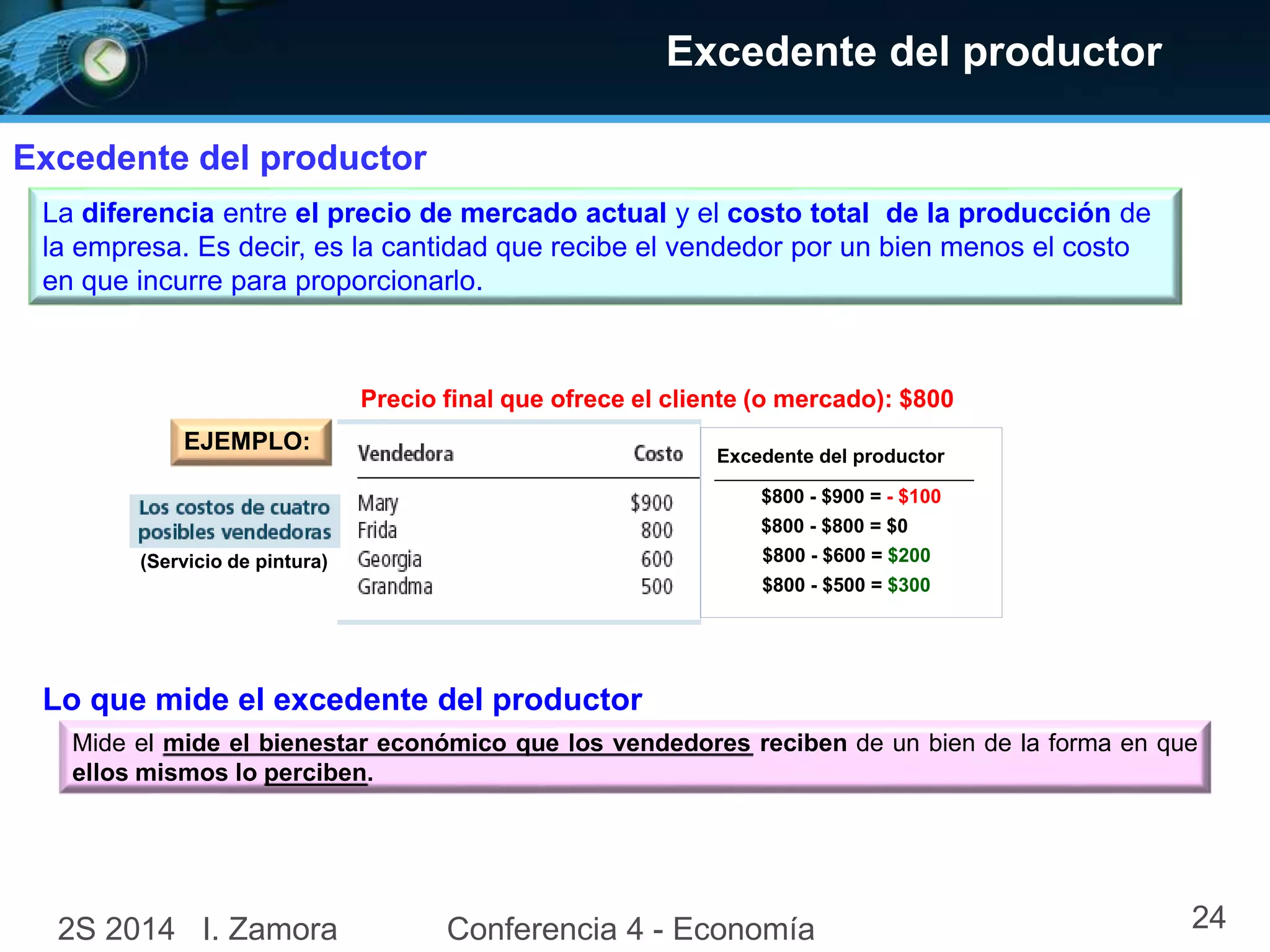
Task: Click the bold phrase 'costo total de la producción'
Action: (919, 213)
